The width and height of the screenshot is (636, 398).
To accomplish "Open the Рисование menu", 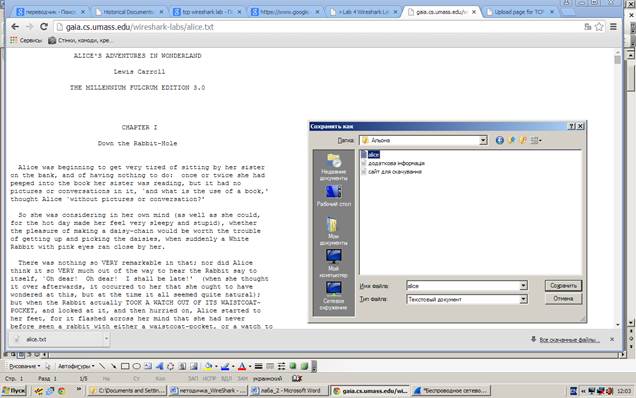I will [x=24, y=366].
